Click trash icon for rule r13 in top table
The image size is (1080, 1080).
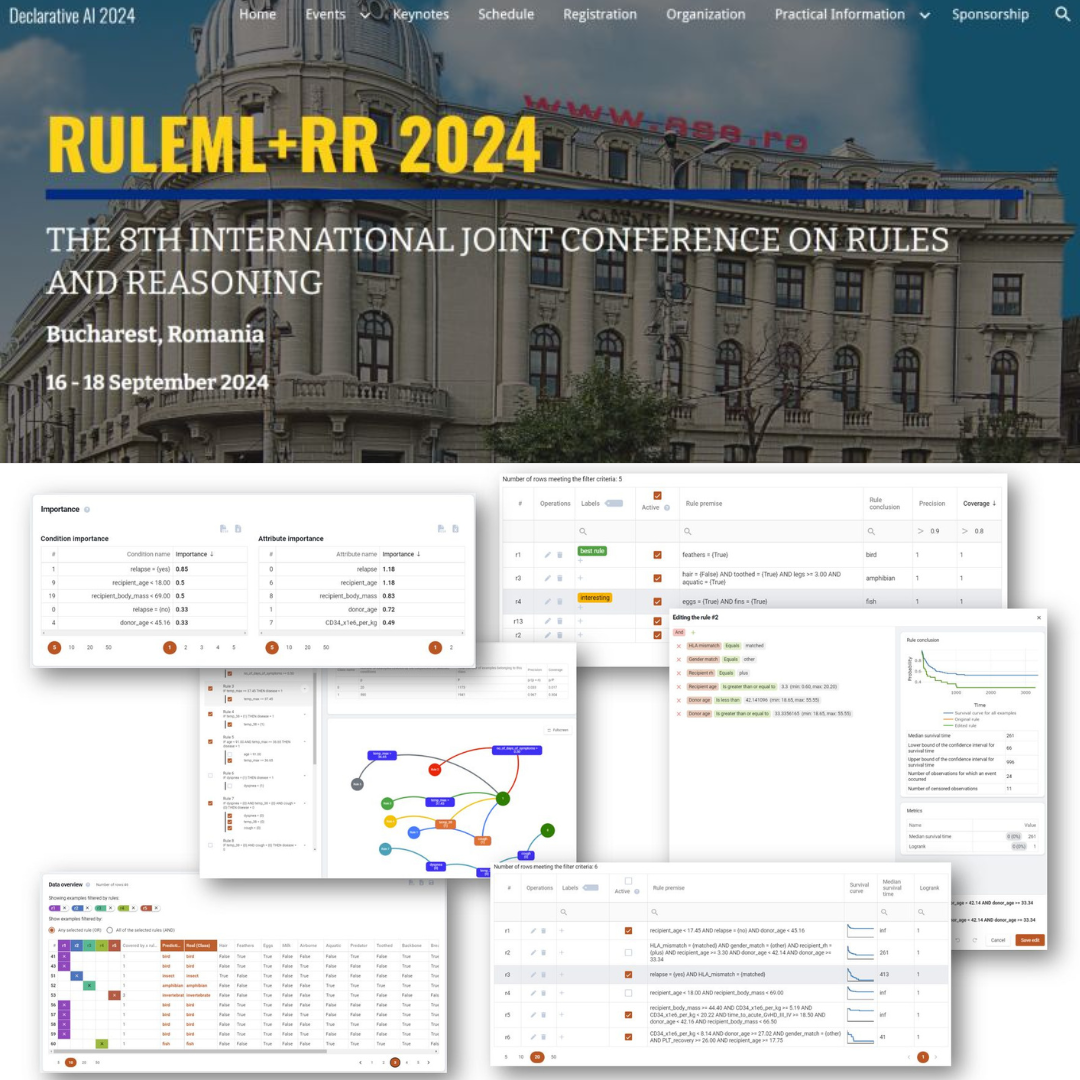tap(559, 621)
